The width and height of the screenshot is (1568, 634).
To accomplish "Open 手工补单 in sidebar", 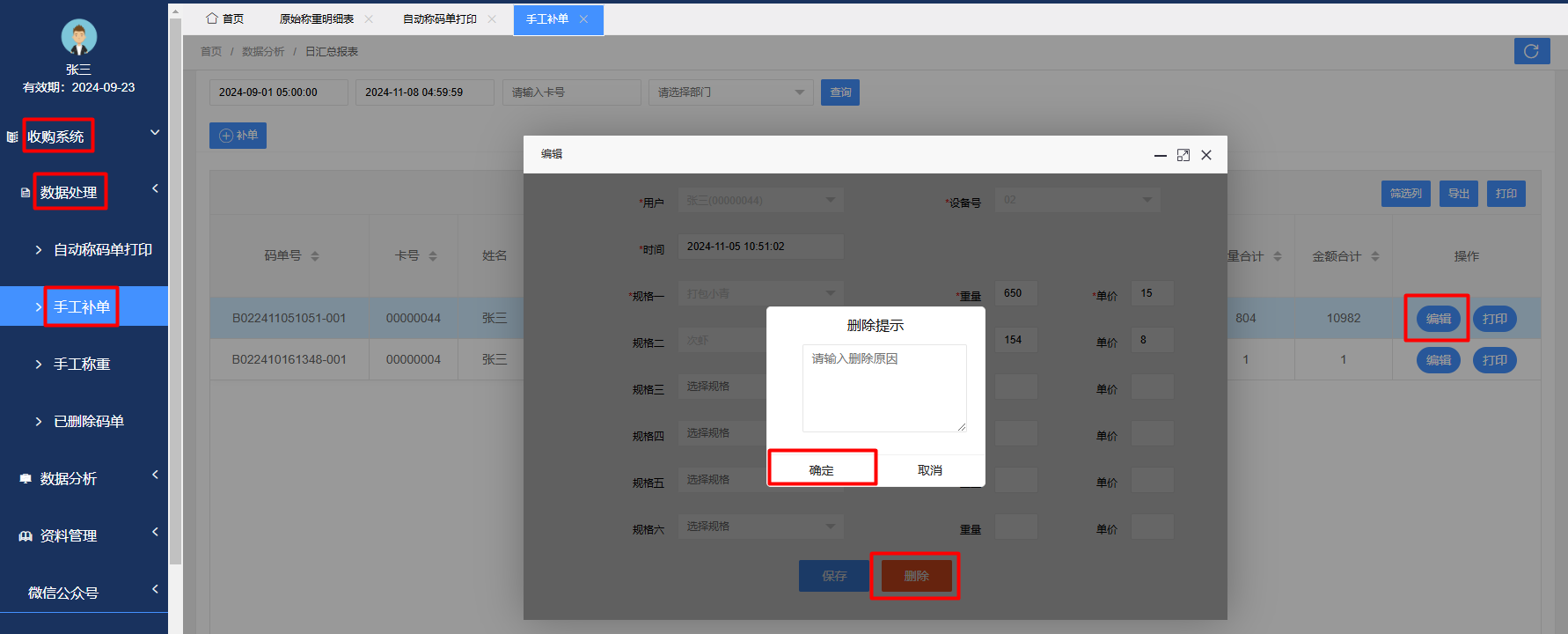I will [x=84, y=306].
